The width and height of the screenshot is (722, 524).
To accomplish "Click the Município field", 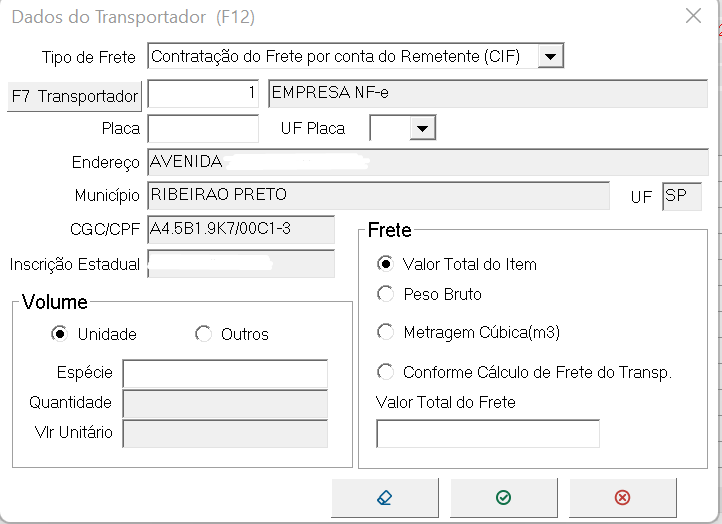I will [x=378, y=195].
